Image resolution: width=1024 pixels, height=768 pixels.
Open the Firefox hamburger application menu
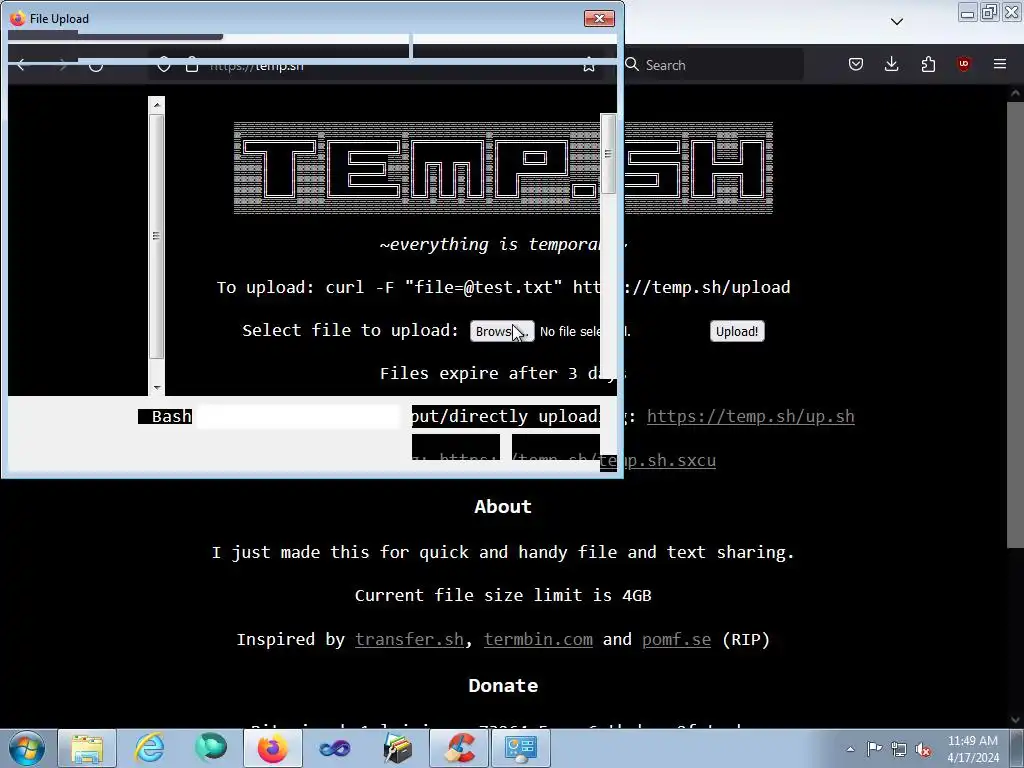tap(1000, 64)
